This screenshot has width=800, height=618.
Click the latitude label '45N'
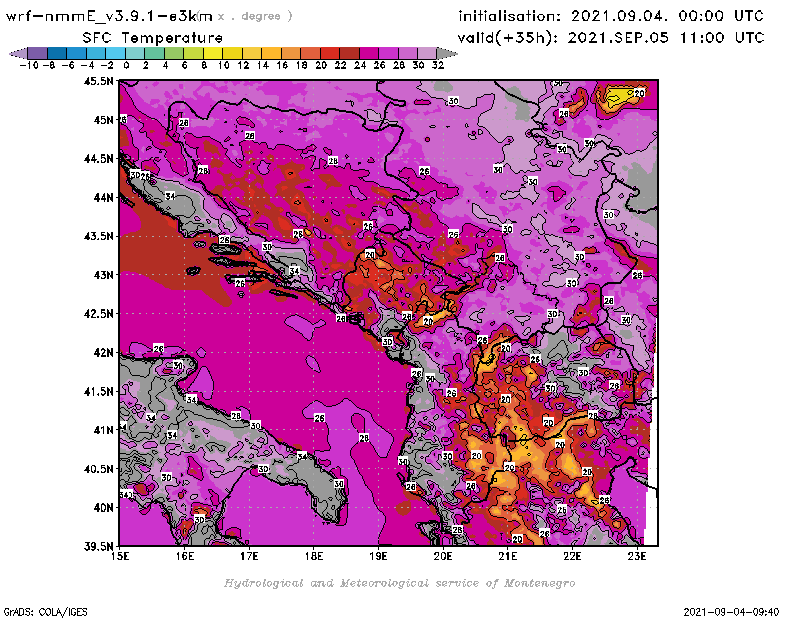click(x=103, y=120)
